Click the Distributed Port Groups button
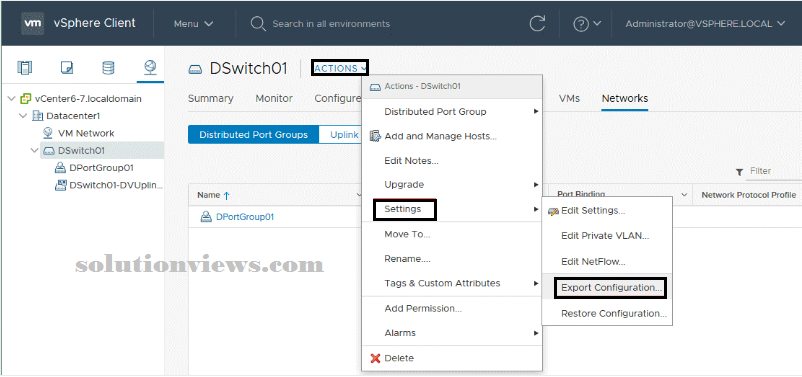 254,135
